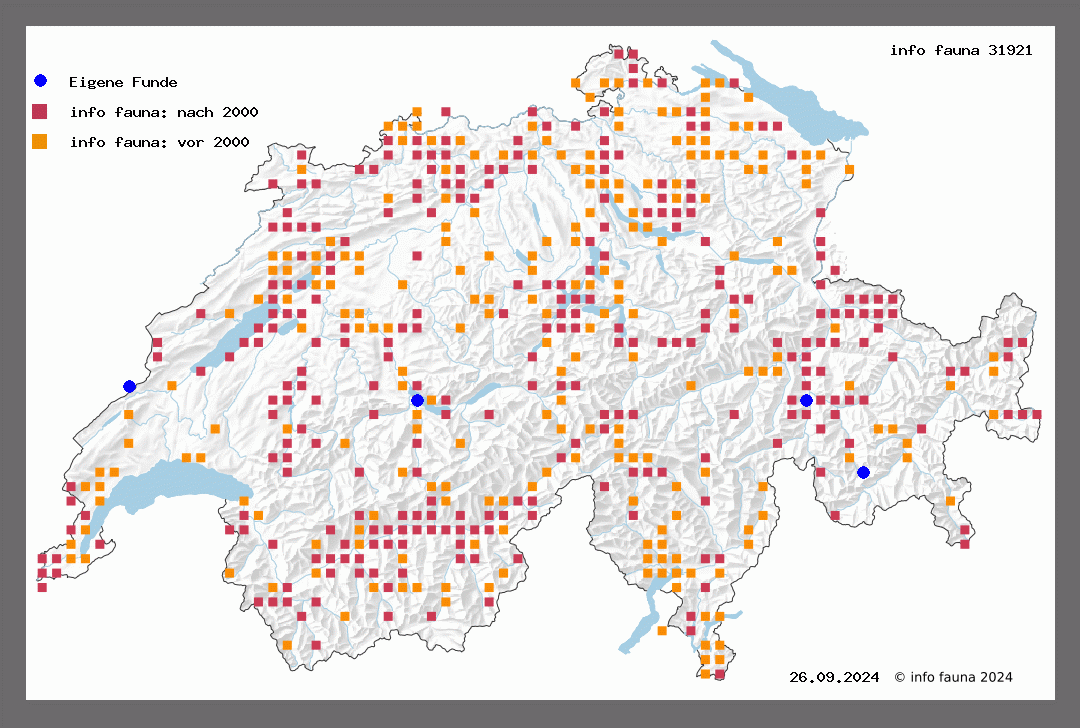
Task: Click the westernmost blue dot on the map
Action: 129,386
